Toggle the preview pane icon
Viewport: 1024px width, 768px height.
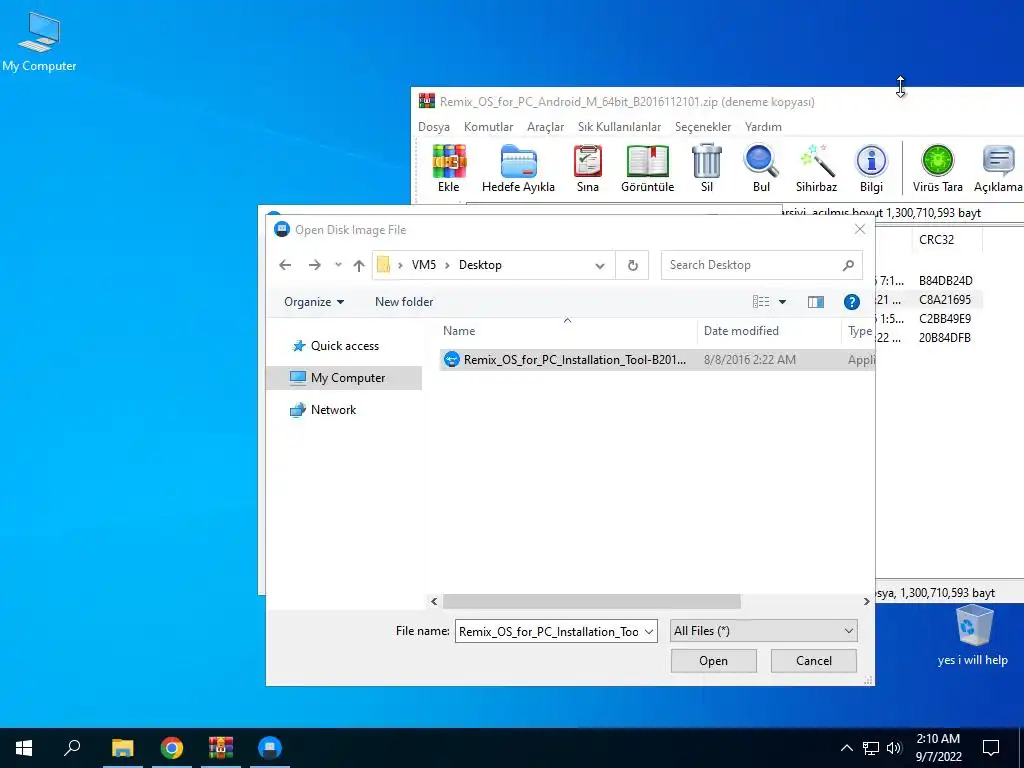pyautogui.click(x=816, y=302)
